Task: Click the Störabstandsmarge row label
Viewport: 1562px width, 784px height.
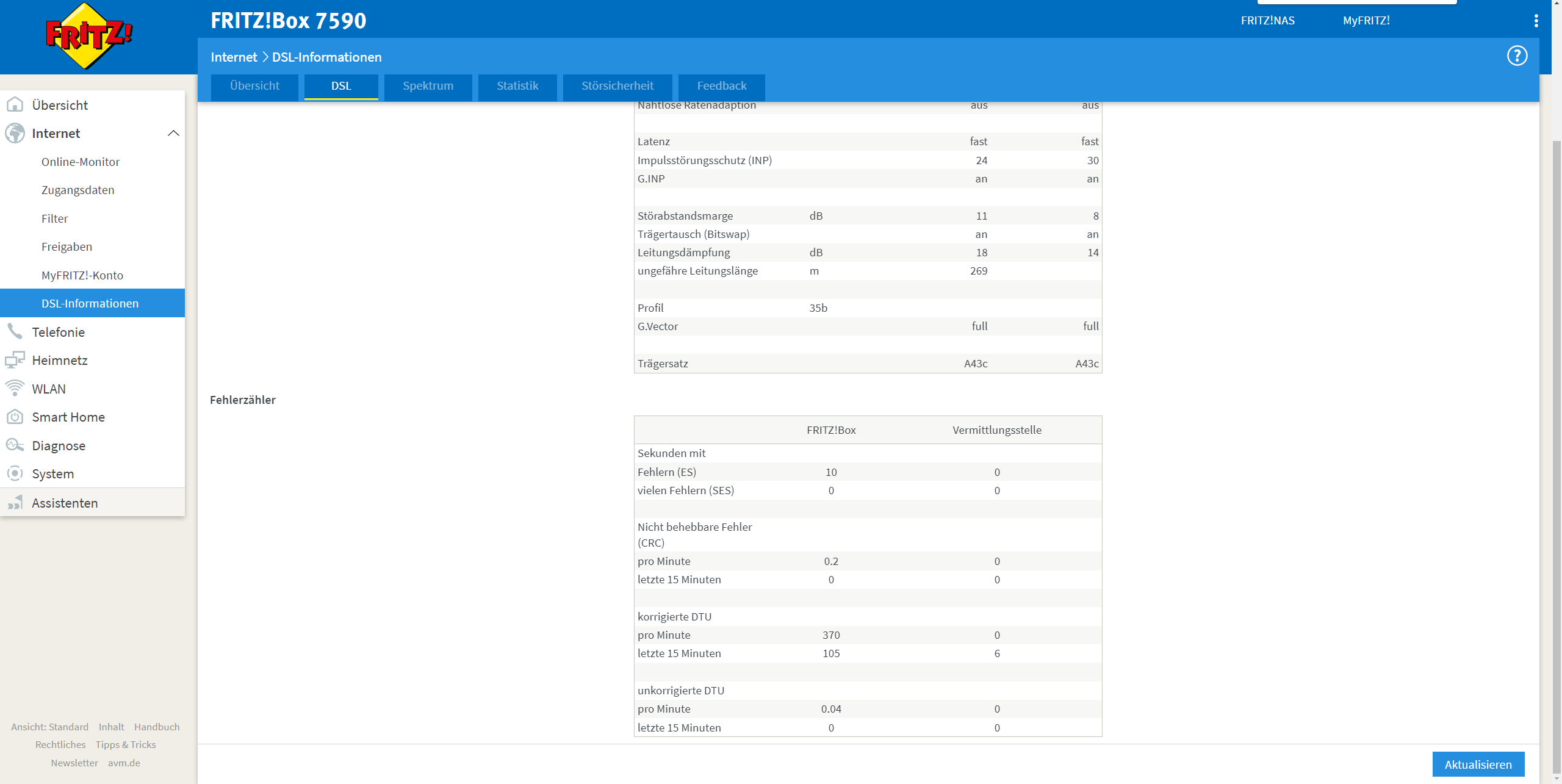Action: (685, 215)
